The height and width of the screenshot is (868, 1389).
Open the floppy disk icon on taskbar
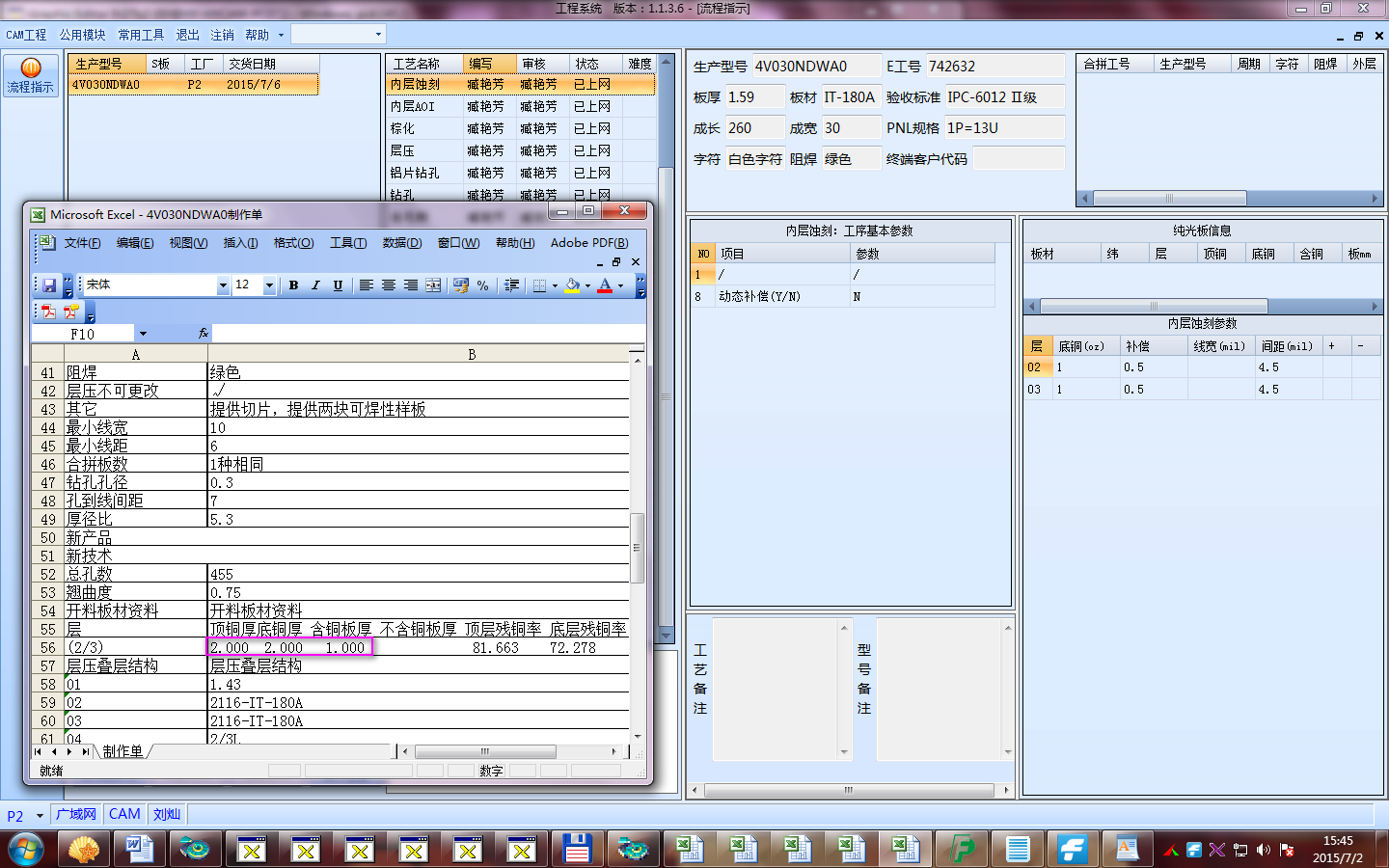(x=577, y=850)
